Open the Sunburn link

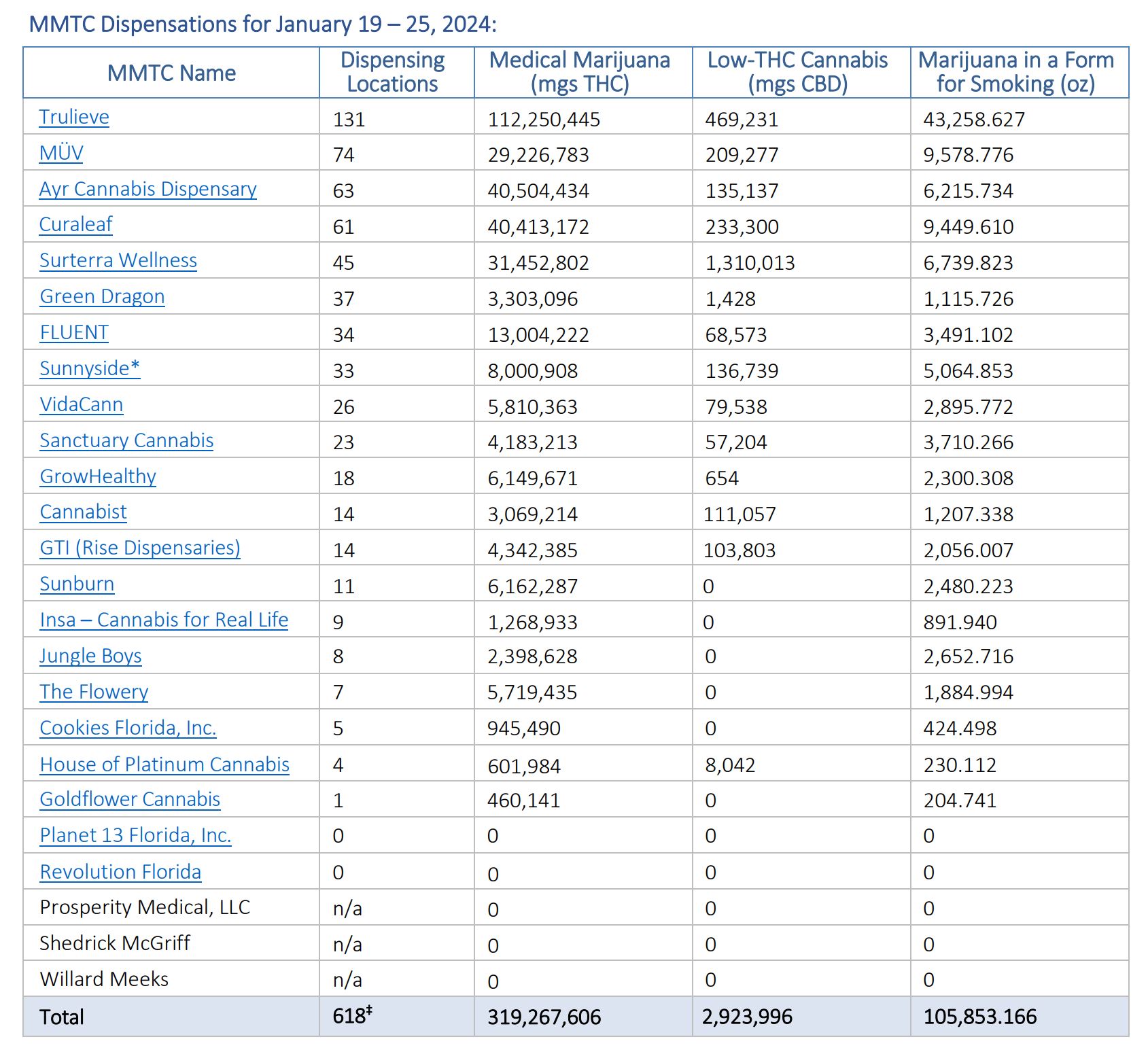[x=77, y=584]
